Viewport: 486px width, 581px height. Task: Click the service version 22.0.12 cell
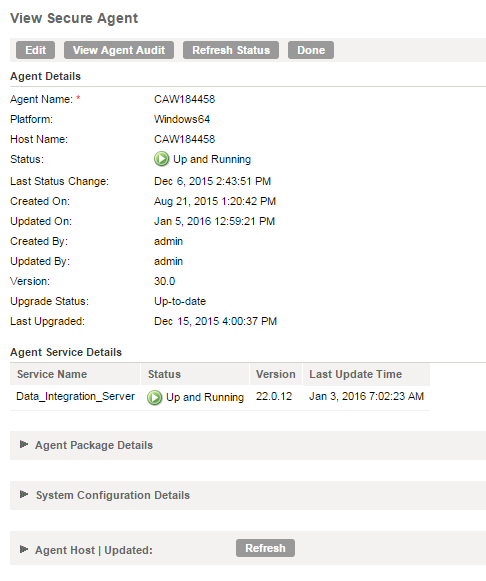tap(274, 396)
